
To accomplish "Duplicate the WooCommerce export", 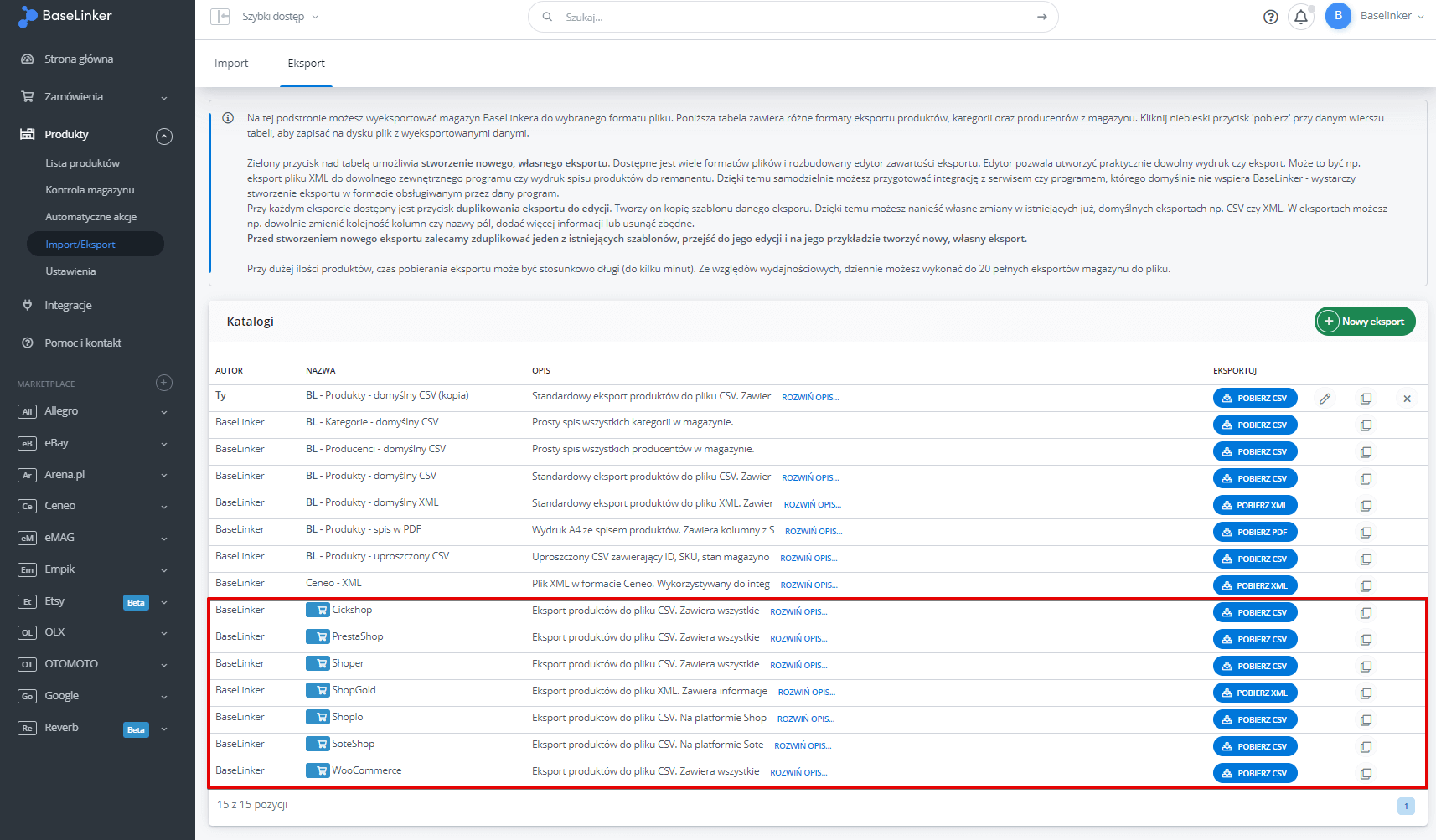I will tap(1366, 774).
